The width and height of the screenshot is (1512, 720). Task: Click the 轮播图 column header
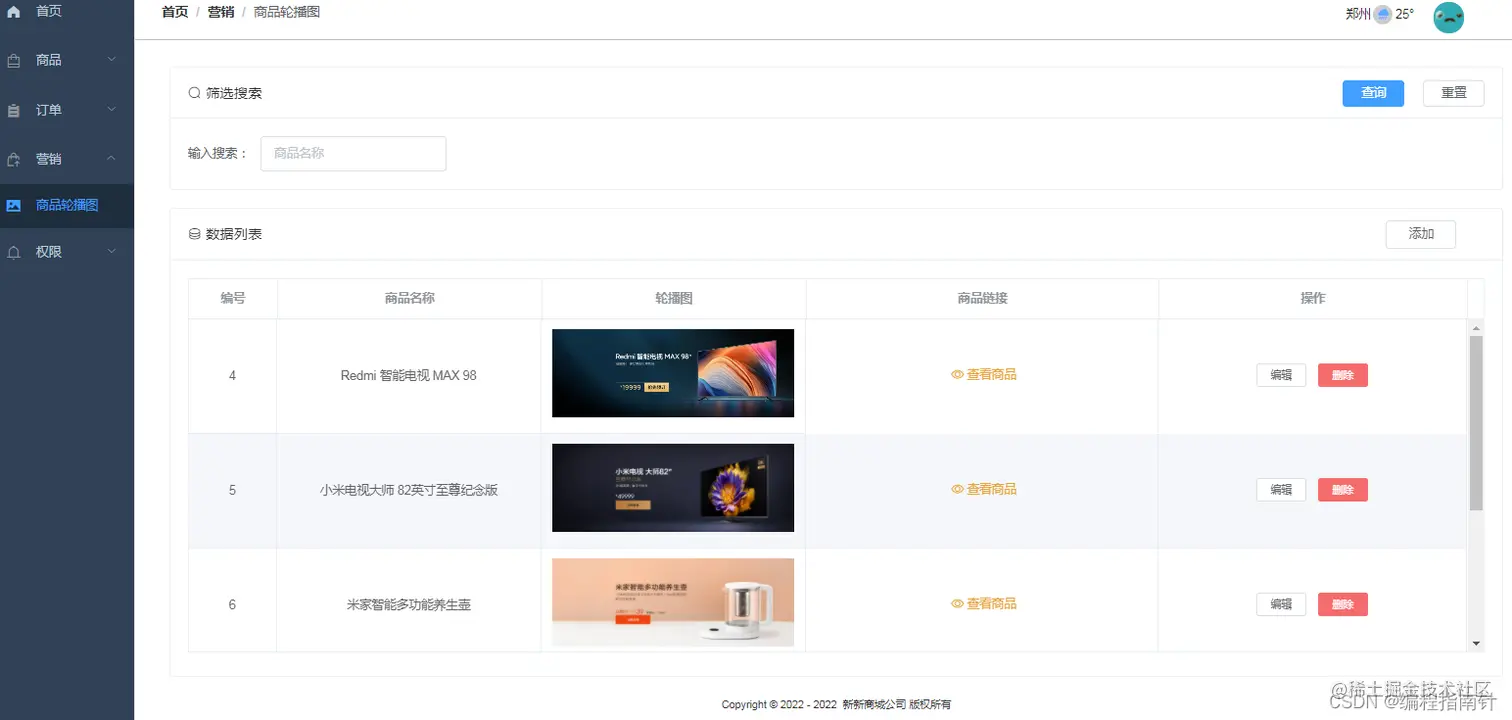coord(674,299)
